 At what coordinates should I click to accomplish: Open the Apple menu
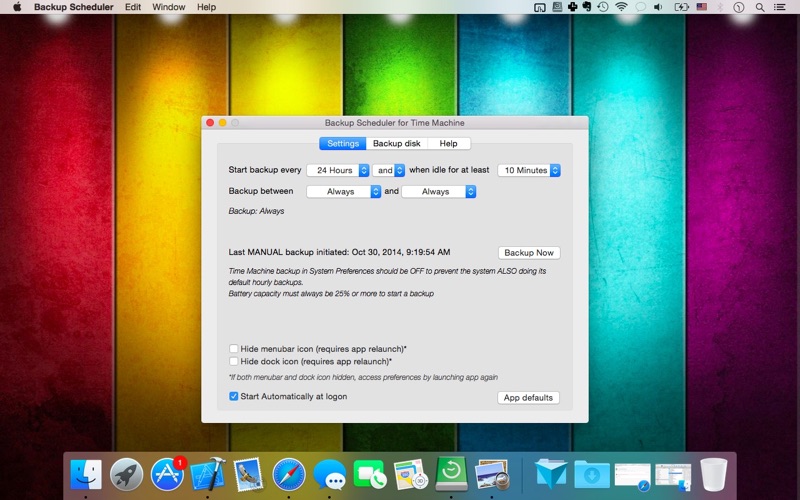[17, 7]
